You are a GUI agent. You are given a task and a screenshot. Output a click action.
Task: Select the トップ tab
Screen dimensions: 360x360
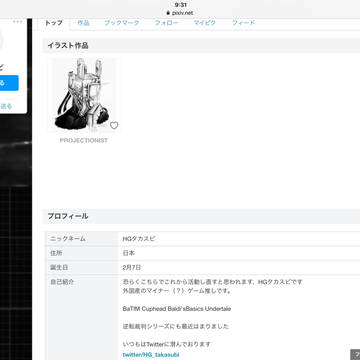click(54, 23)
